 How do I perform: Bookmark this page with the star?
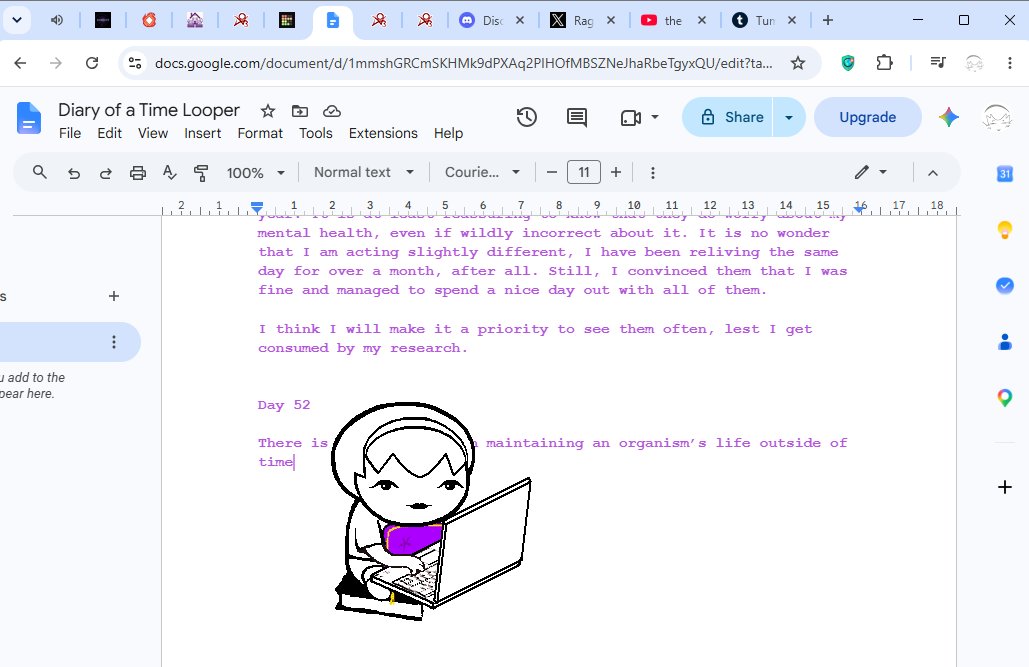pos(798,63)
